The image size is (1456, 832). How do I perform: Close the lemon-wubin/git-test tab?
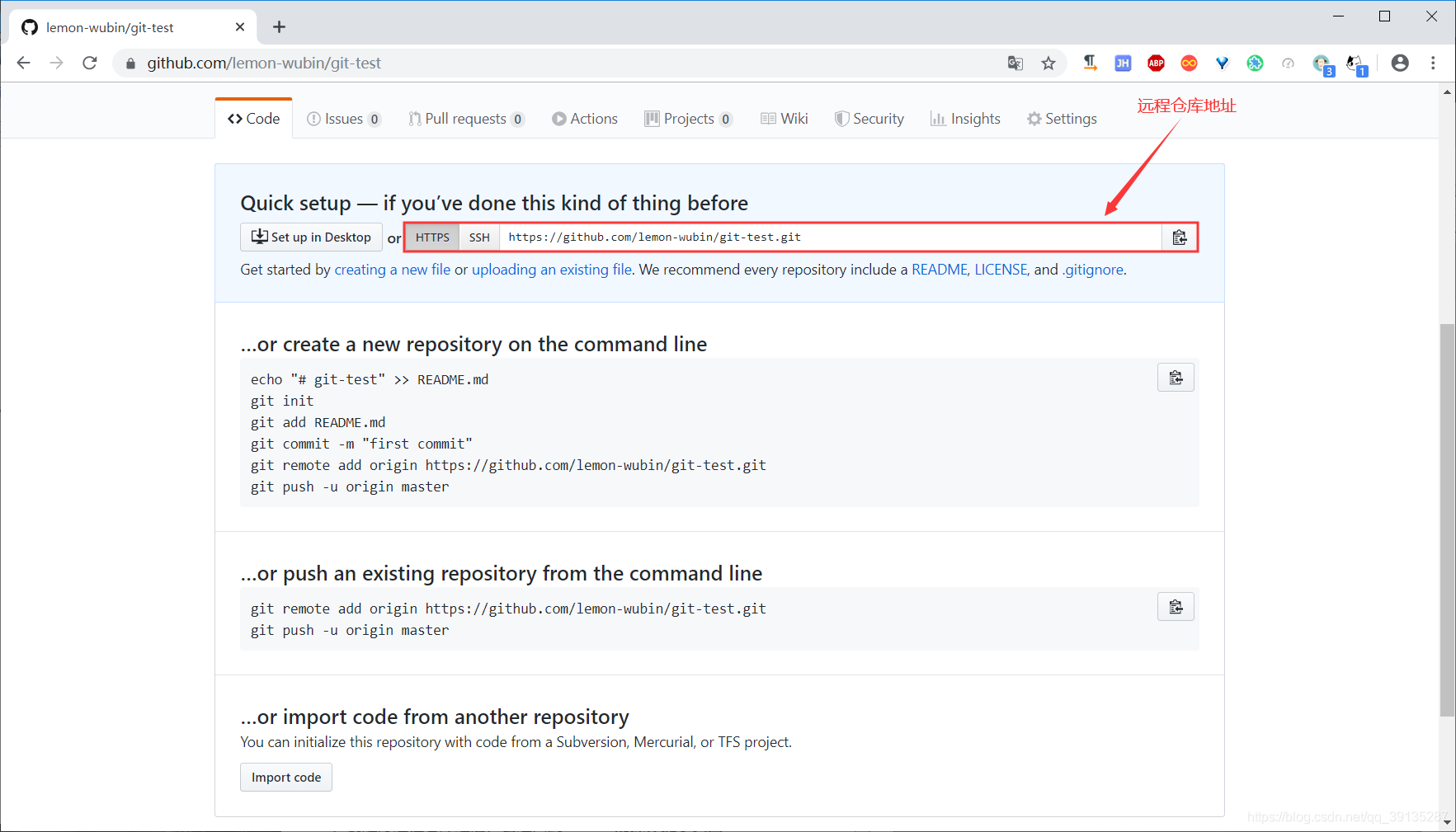point(240,27)
